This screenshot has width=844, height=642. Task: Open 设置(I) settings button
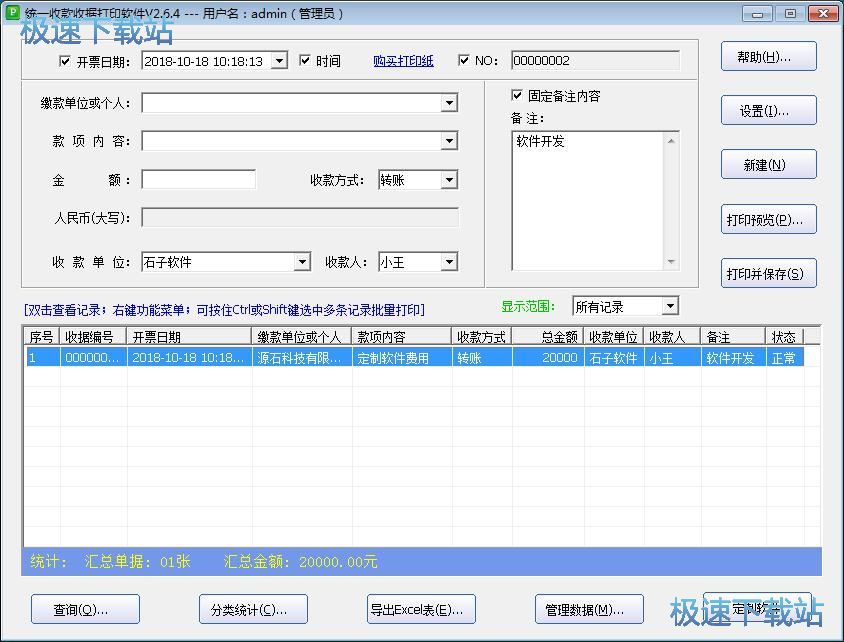click(x=768, y=111)
